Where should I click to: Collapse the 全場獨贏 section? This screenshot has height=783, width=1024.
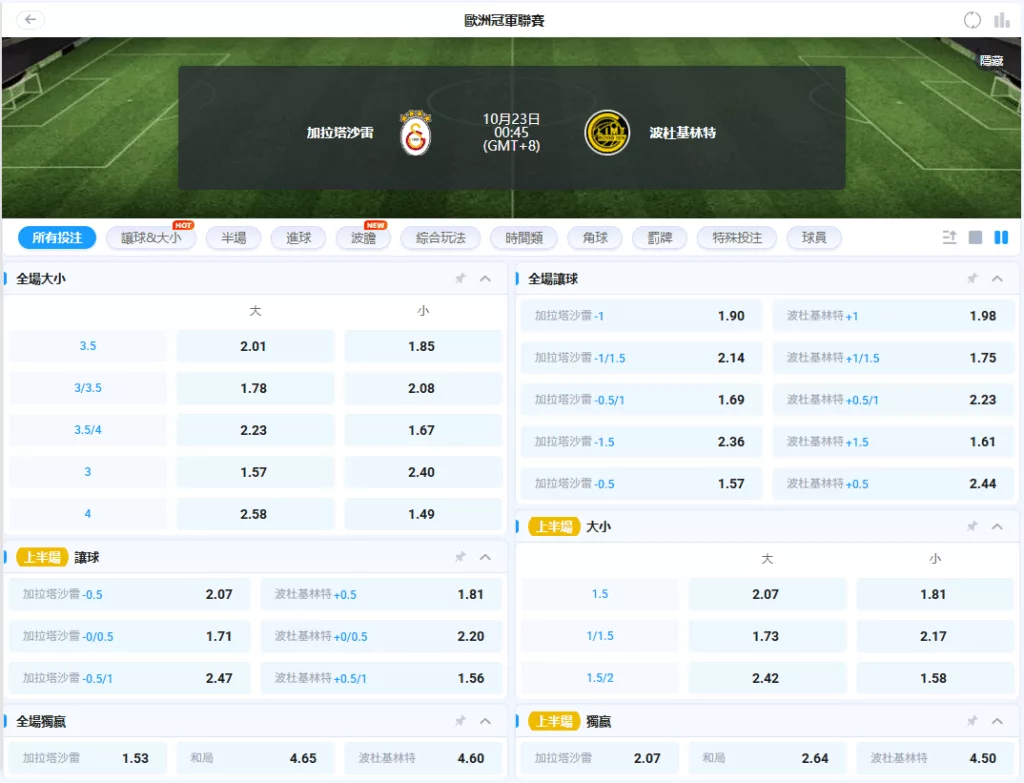(x=486, y=721)
